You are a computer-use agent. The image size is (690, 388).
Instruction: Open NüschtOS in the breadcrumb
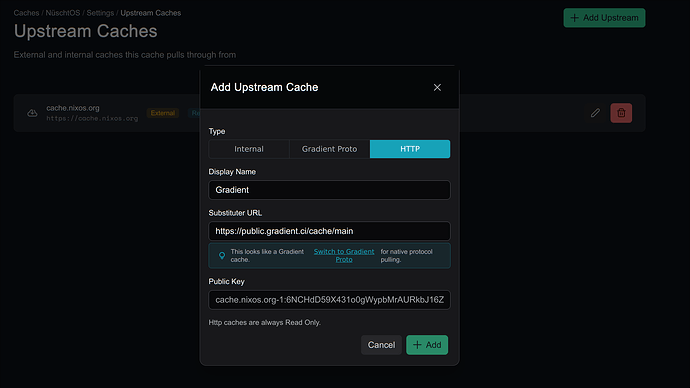63,13
